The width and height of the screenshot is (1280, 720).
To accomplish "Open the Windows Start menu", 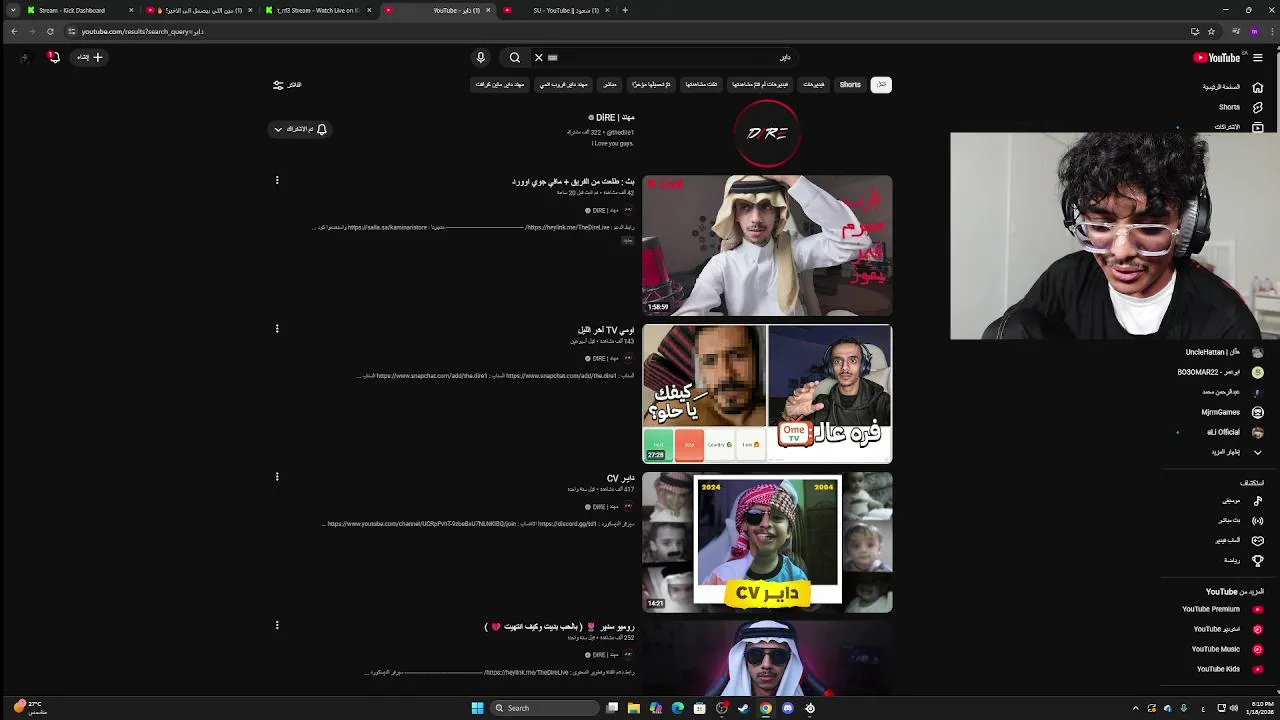I will coord(477,708).
